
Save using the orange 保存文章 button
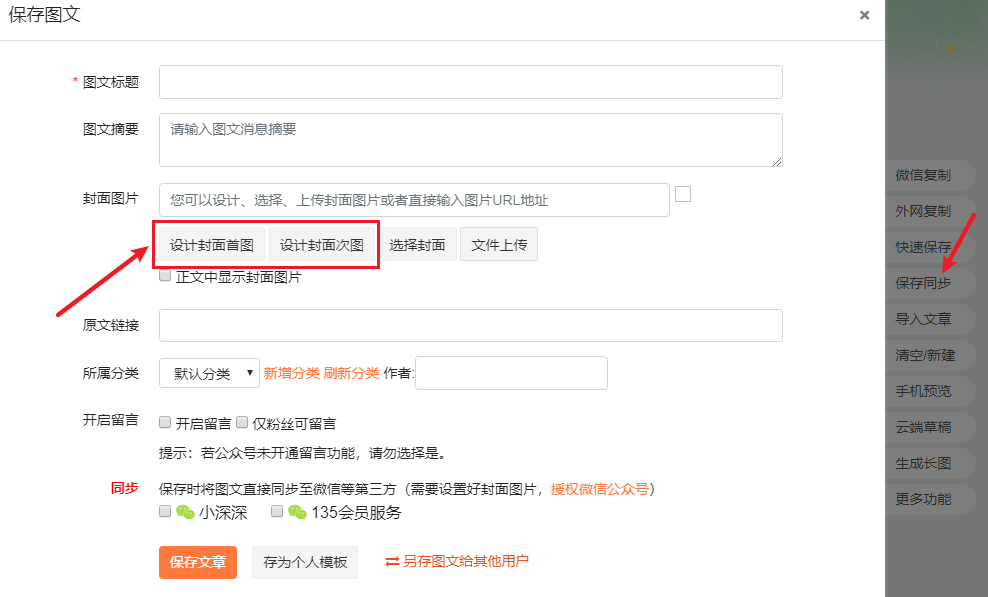click(198, 562)
